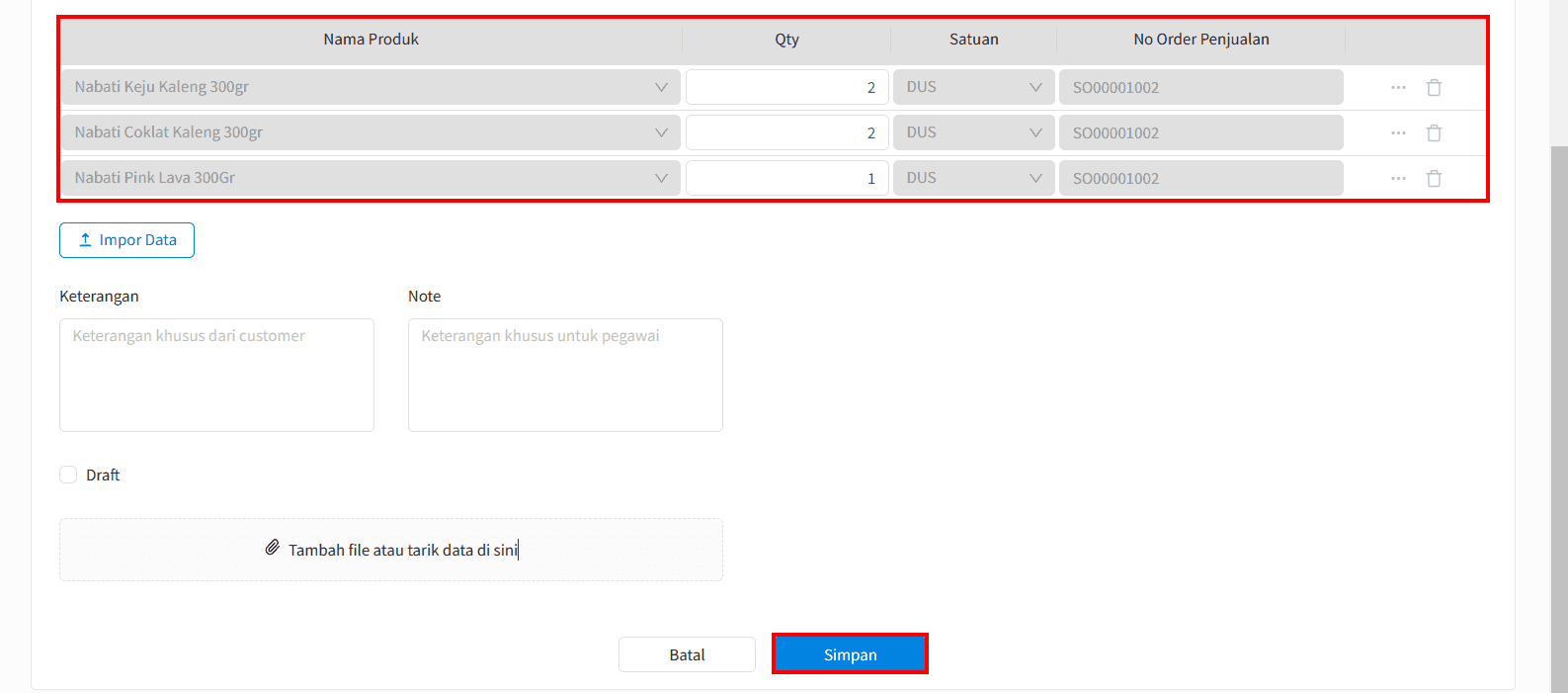1568x693 pixels.
Task: Click the Qty column header
Action: coord(786,40)
